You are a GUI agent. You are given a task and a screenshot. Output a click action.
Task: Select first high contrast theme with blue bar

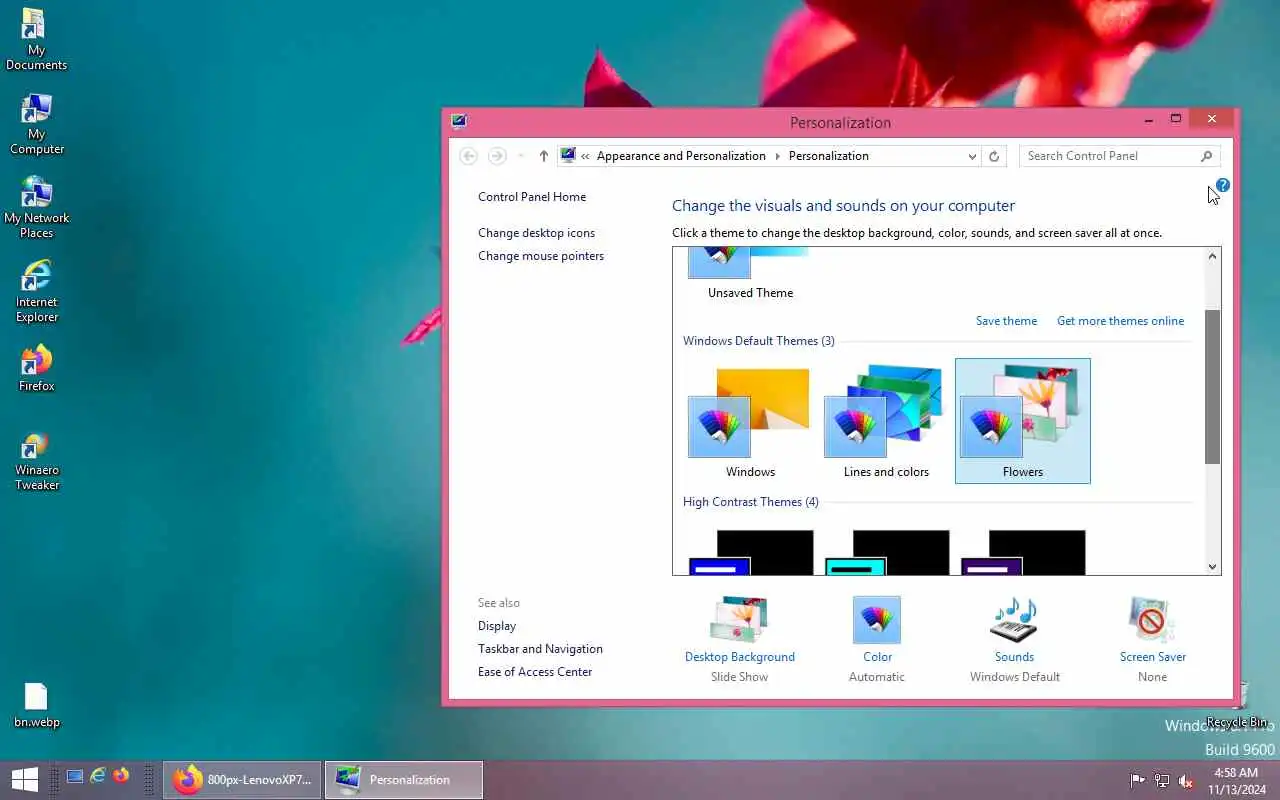750,552
